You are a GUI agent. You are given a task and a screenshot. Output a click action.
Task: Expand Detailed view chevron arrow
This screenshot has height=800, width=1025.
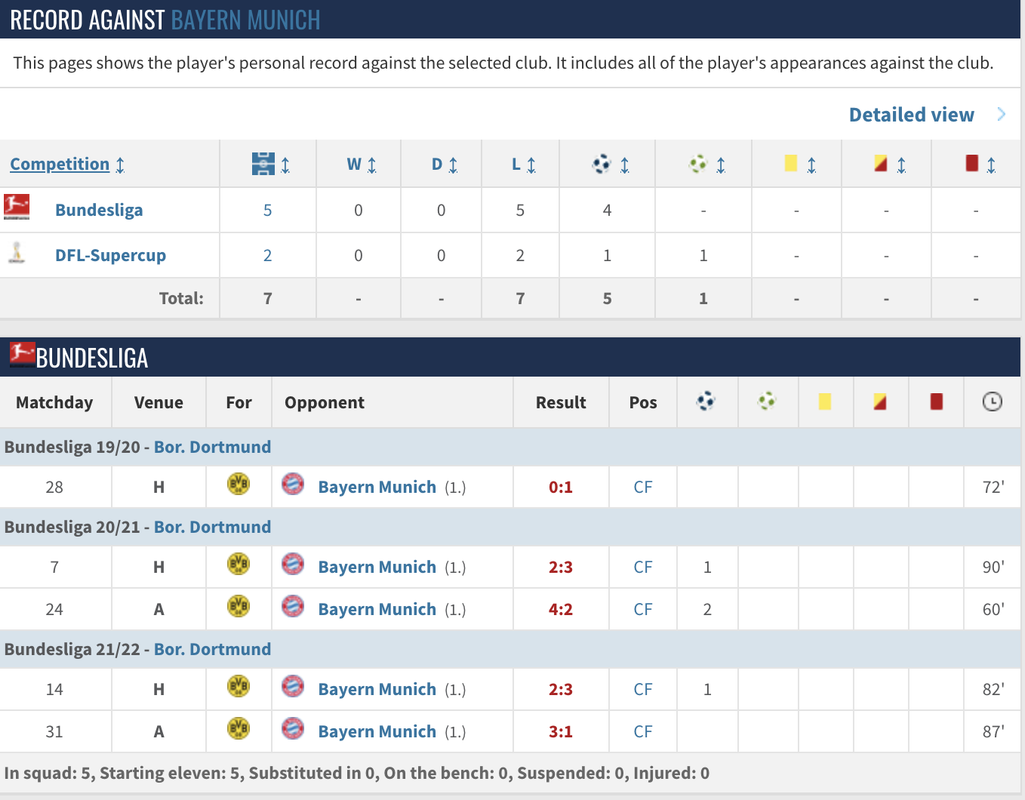click(1001, 114)
